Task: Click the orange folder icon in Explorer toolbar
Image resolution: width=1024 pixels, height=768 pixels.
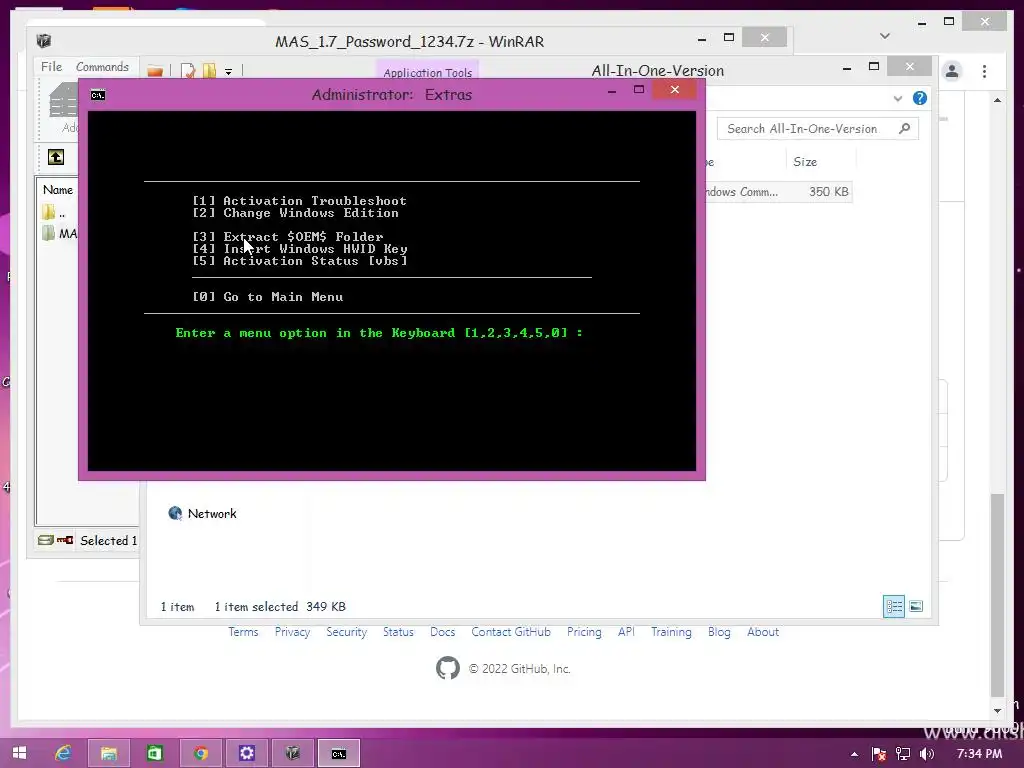Action: 155,71
